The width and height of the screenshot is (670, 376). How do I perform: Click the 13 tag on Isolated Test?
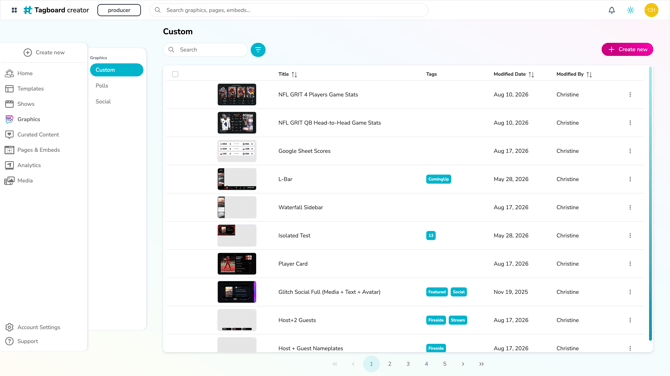tap(431, 235)
